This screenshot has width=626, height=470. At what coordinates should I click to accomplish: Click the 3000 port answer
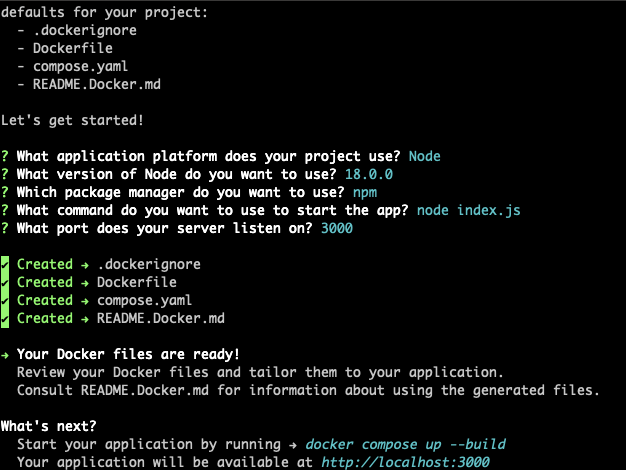(x=337, y=228)
